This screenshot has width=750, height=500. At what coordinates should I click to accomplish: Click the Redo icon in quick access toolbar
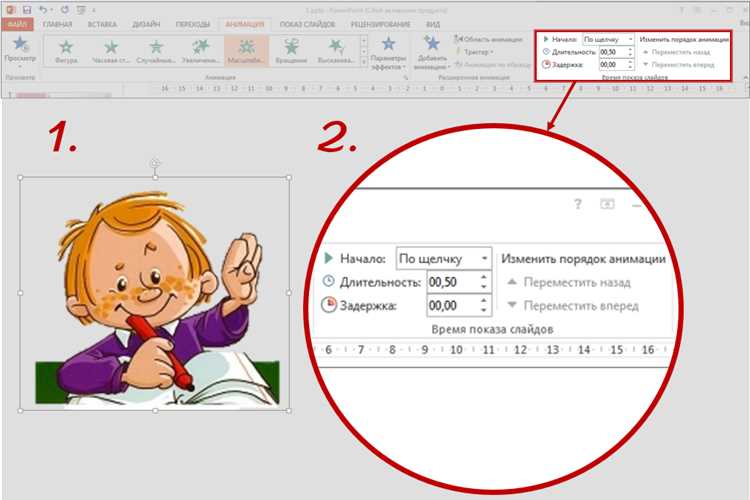coord(65,10)
